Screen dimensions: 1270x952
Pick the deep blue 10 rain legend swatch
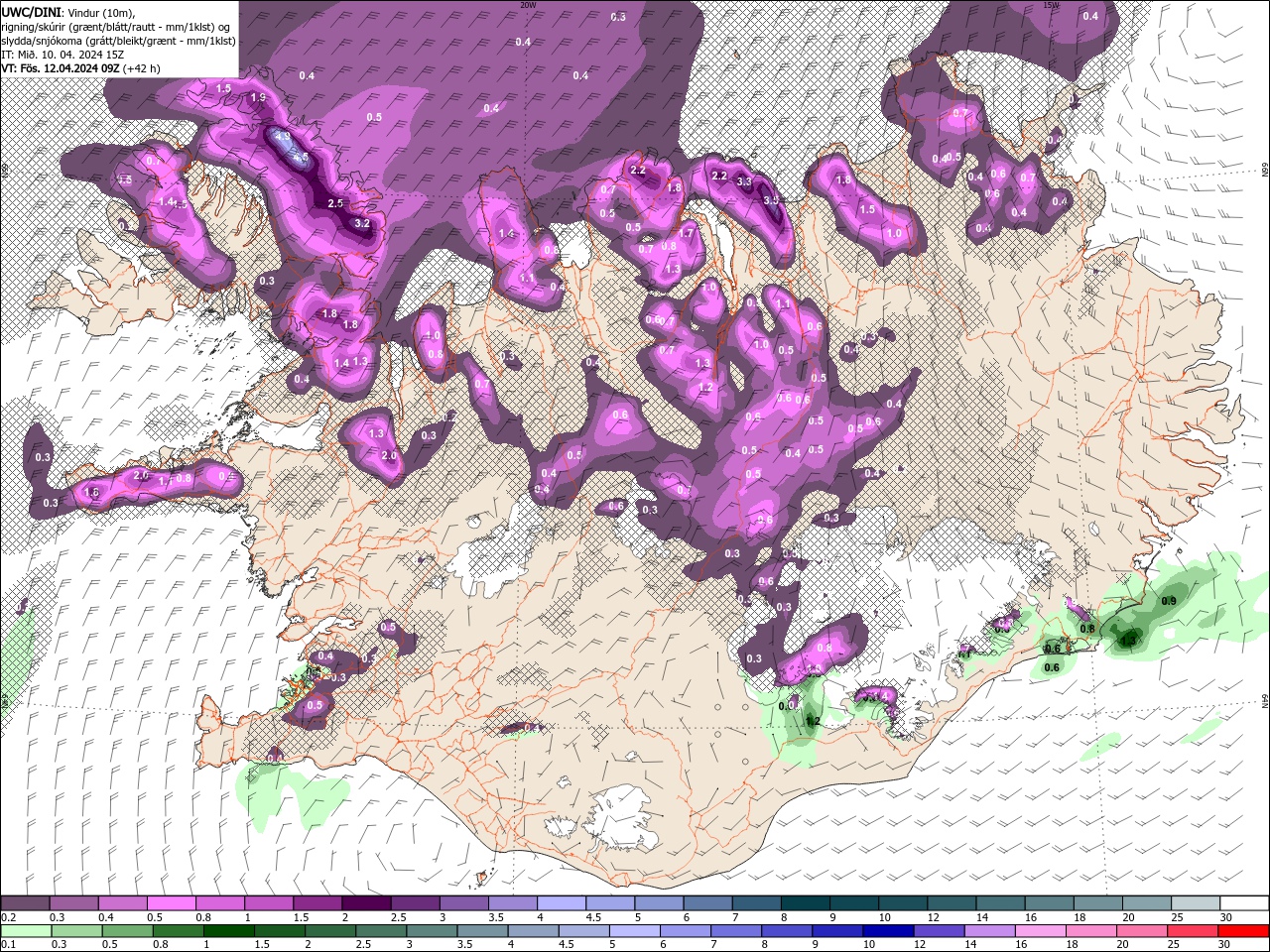click(886, 930)
